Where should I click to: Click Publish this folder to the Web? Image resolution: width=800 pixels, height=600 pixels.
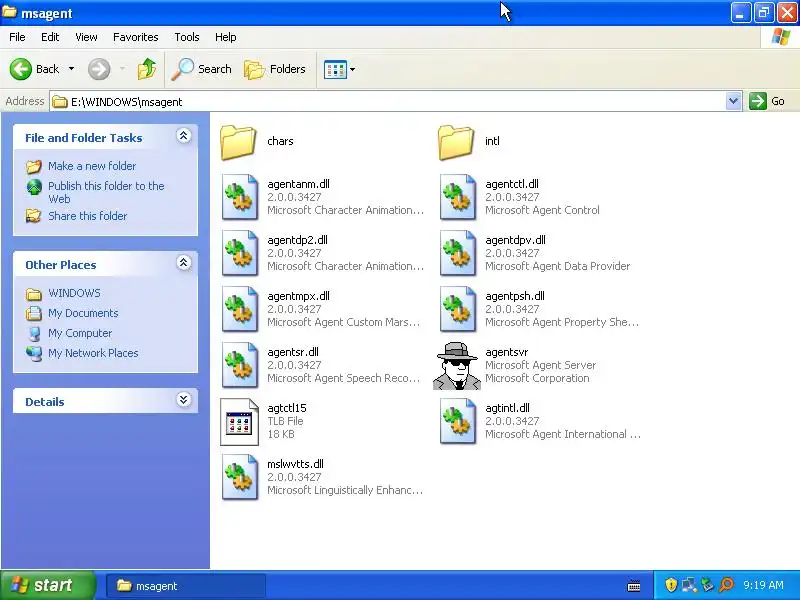(106, 192)
